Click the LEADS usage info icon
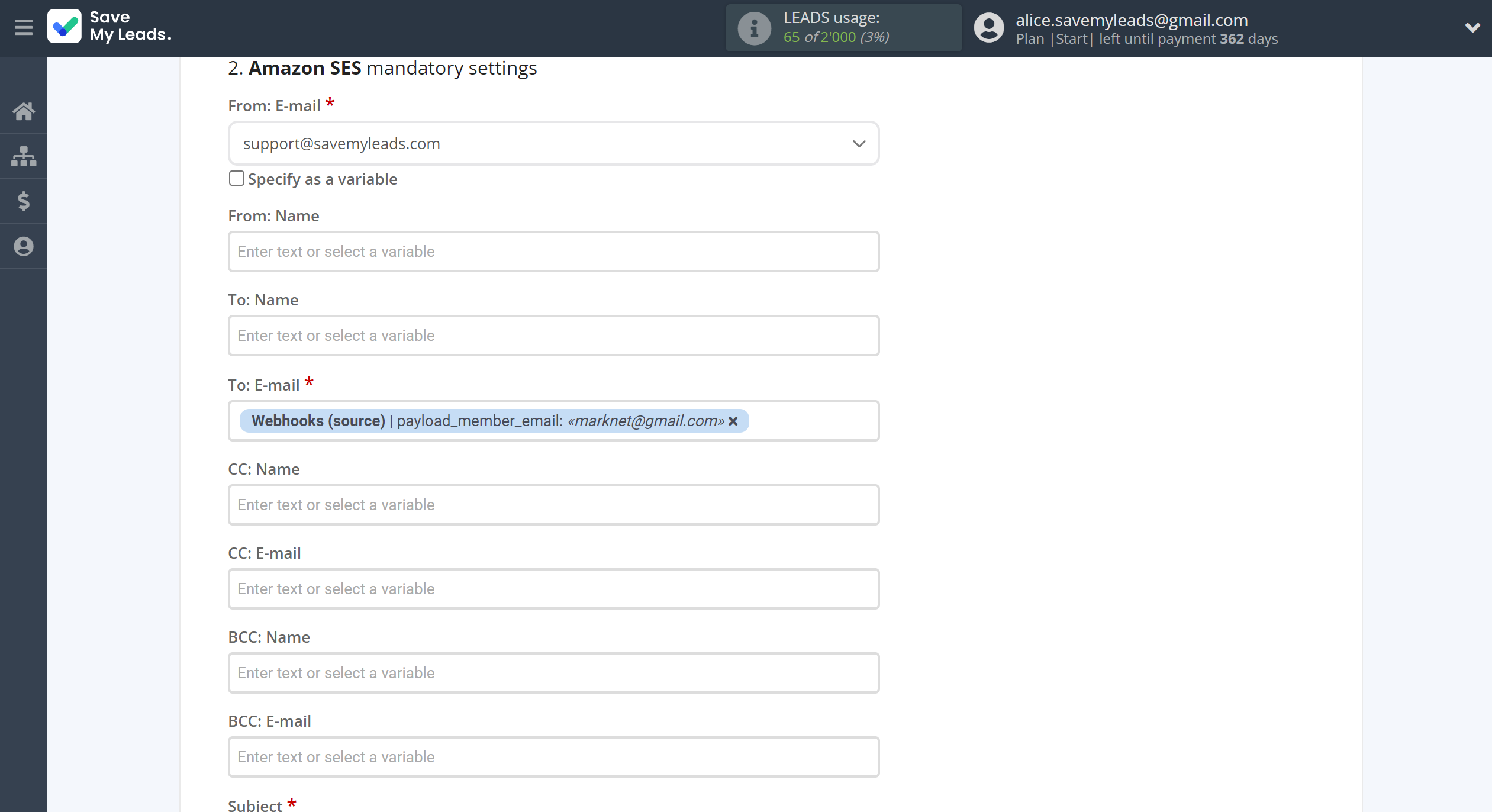The height and width of the screenshot is (812, 1492). point(754,28)
